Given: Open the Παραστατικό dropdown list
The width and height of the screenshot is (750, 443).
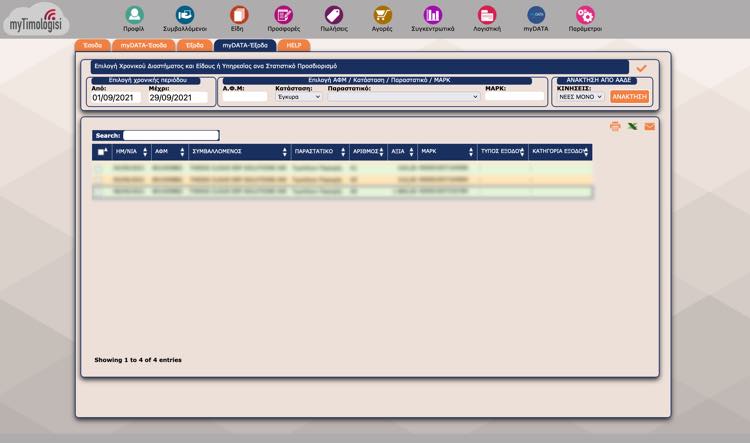Looking at the screenshot, I should coord(404,97).
